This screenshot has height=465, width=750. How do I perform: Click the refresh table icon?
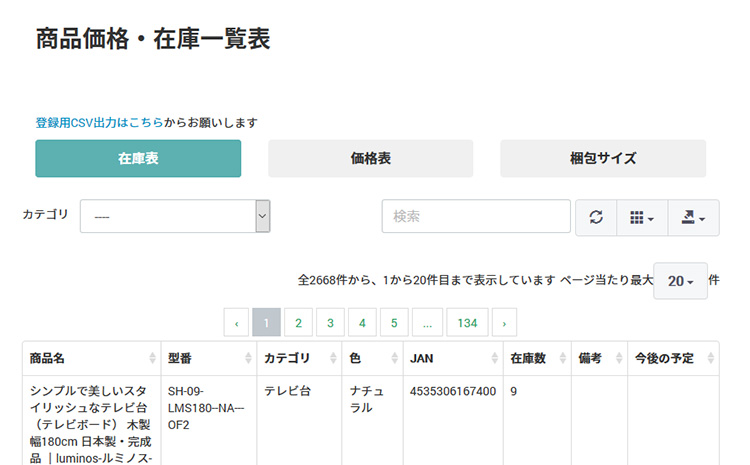(596, 218)
